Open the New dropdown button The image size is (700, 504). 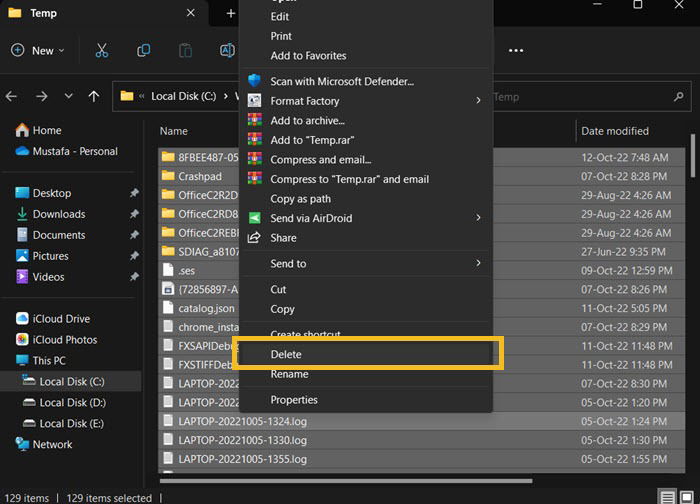(x=38, y=50)
